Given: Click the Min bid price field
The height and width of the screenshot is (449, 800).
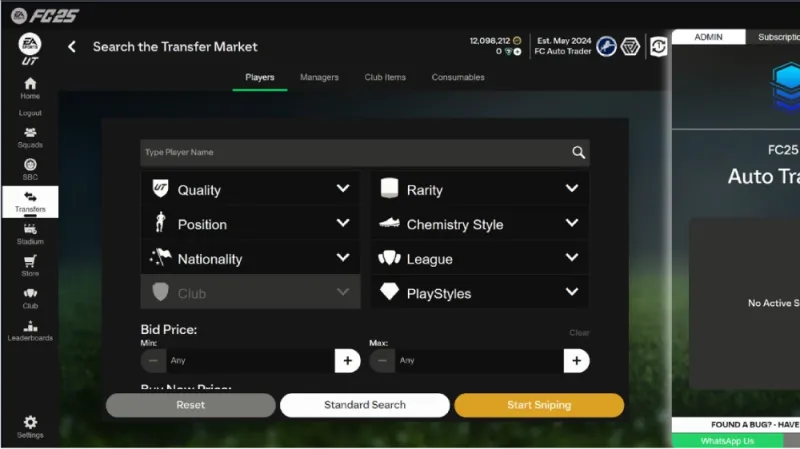Looking at the screenshot, I should (x=251, y=361).
